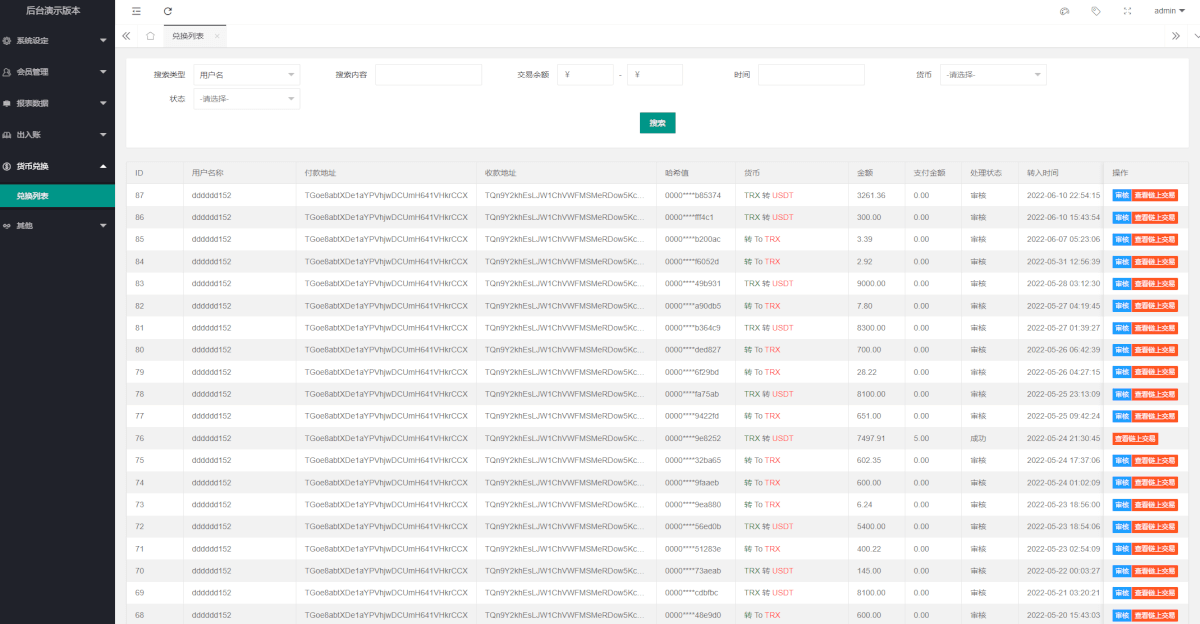
Task: Open the 状态 status dropdown
Action: pyautogui.click(x=246, y=99)
